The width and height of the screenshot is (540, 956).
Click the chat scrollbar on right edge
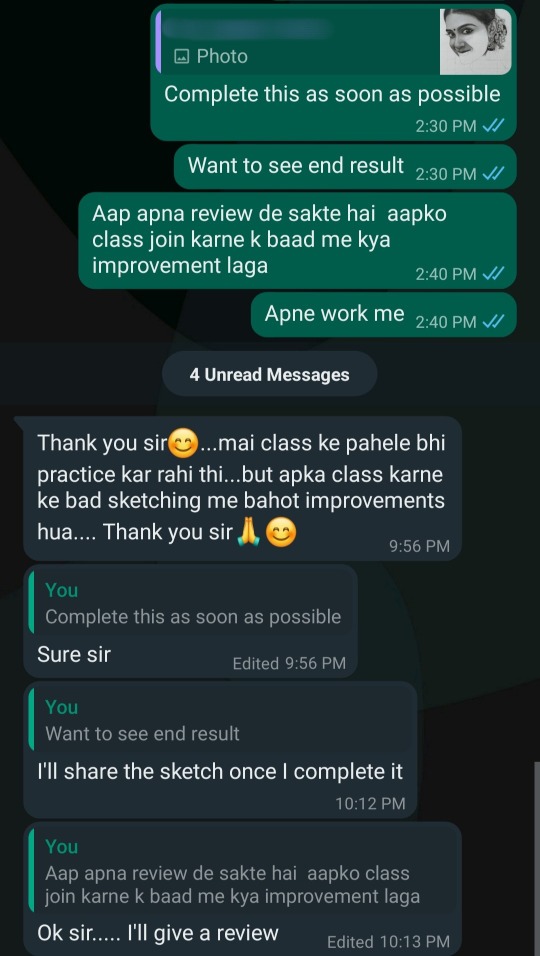536,857
